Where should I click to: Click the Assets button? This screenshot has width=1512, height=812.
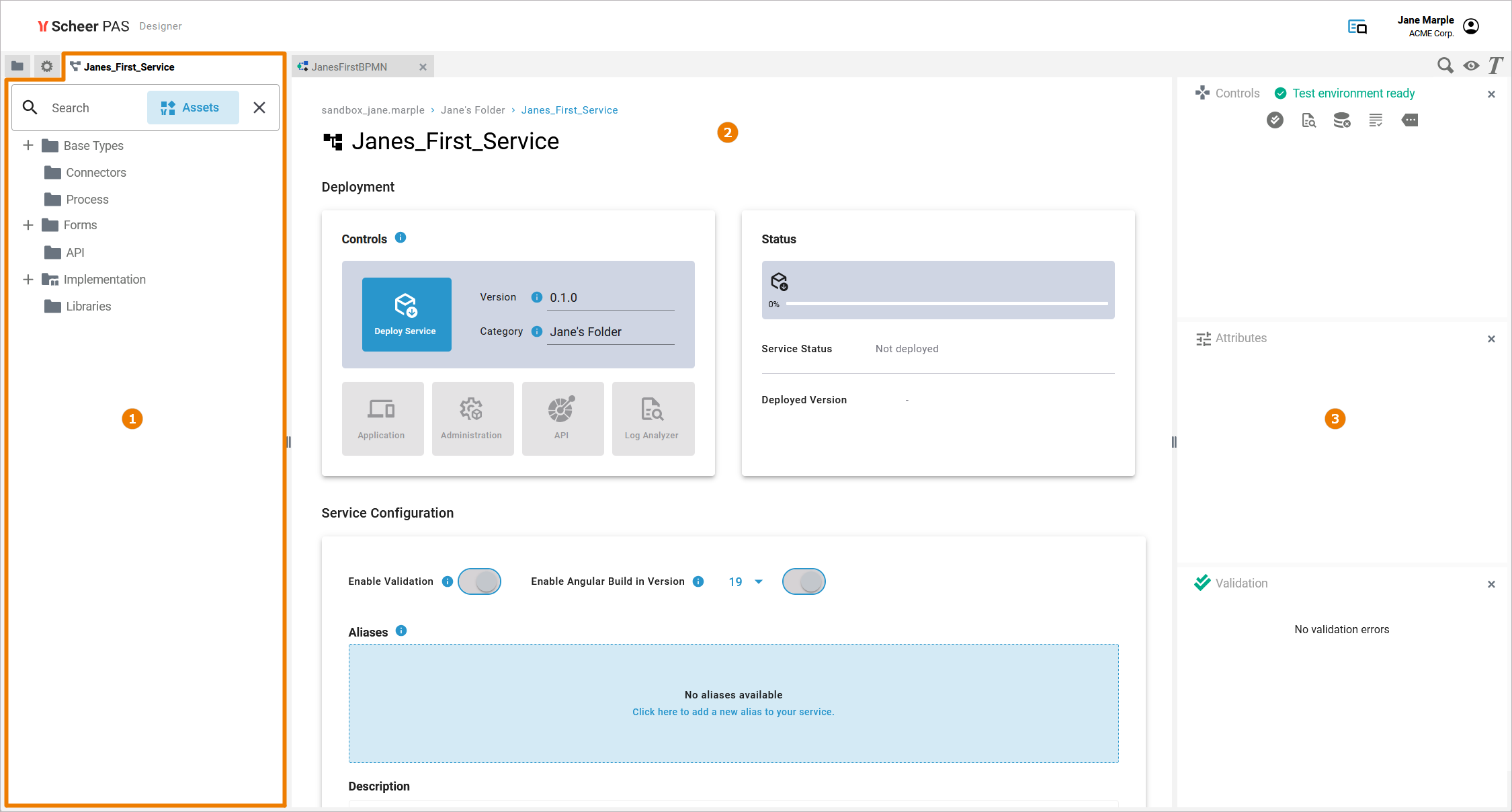click(192, 108)
